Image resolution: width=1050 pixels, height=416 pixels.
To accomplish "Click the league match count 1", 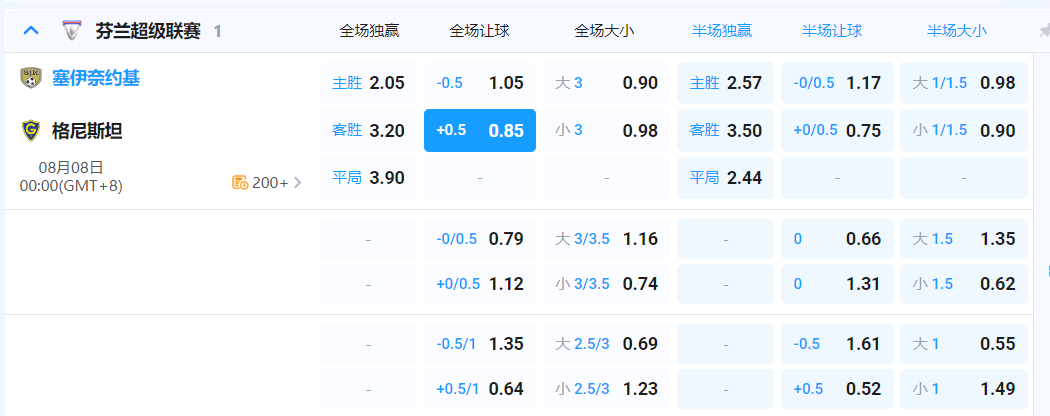I will coord(217,31).
